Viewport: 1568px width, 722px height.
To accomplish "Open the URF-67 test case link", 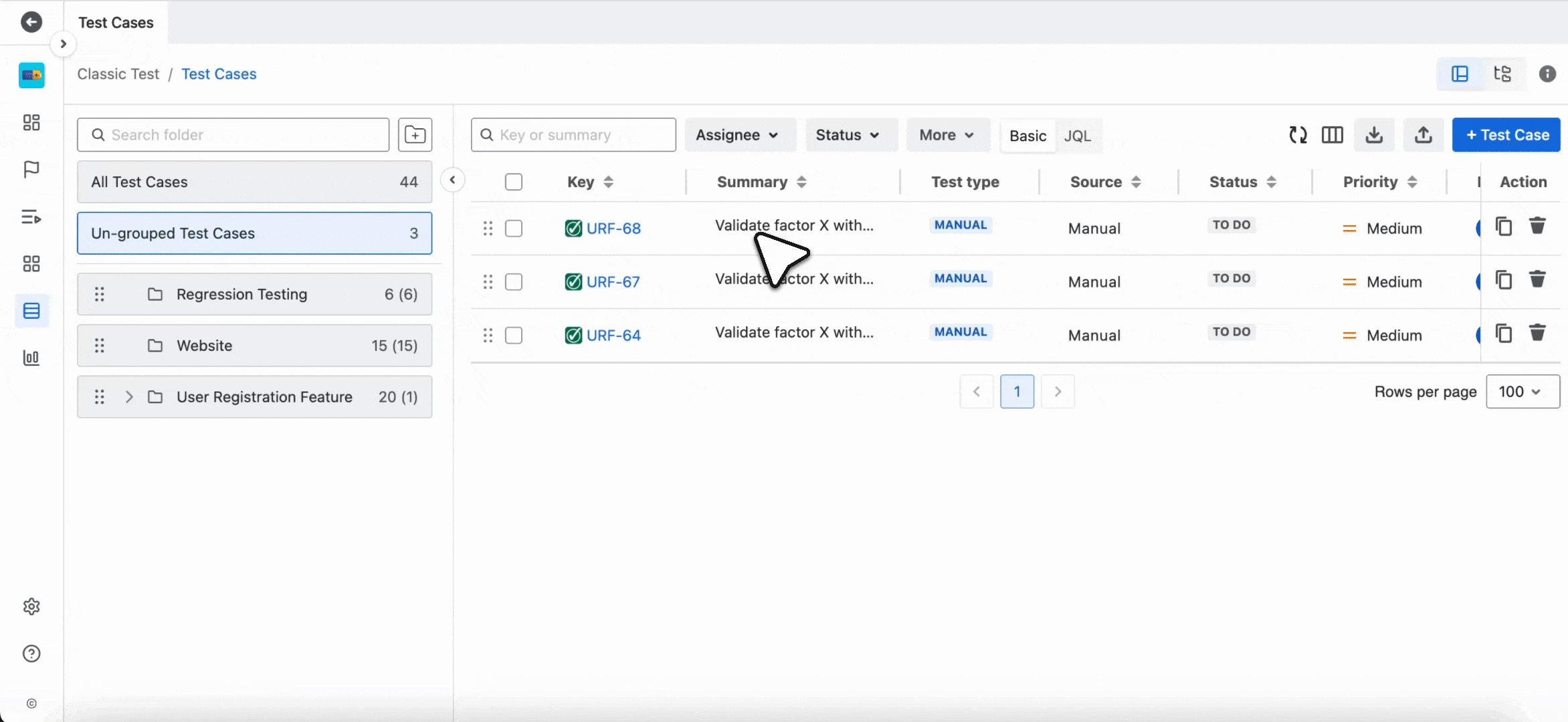I will coord(613,282).
